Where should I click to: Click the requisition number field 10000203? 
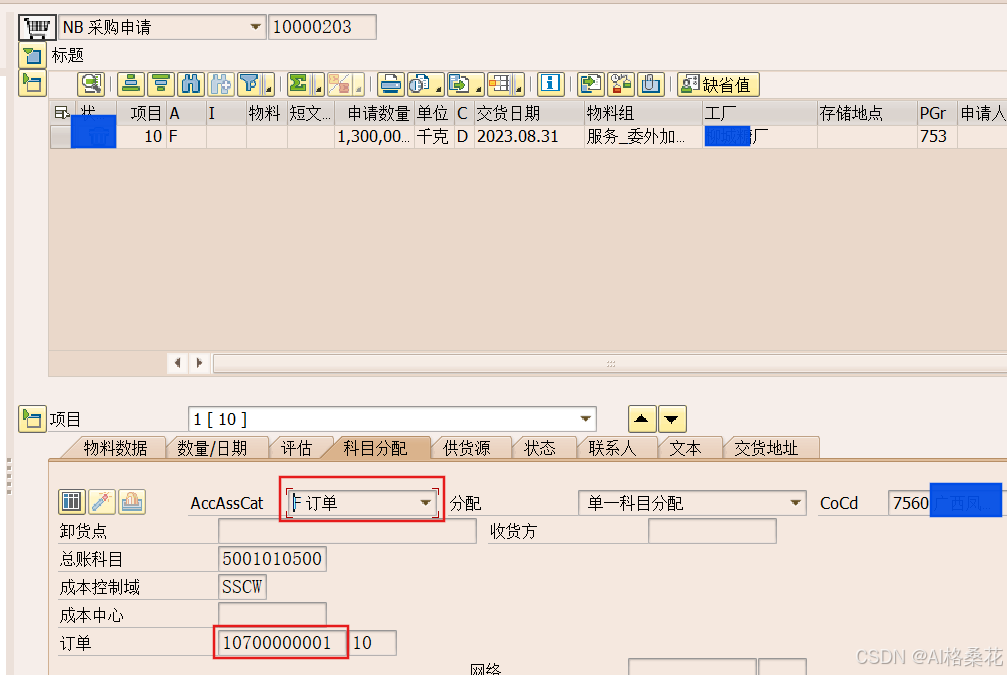click(x=322, y=27)
